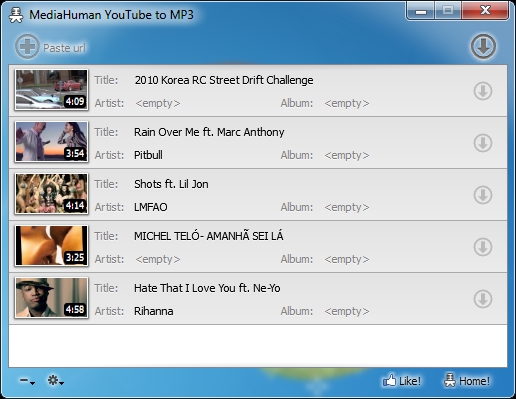Edit the title Rain Over Me ft. Marc Anthony
This screenshot has width=516, height=399.
209,132
